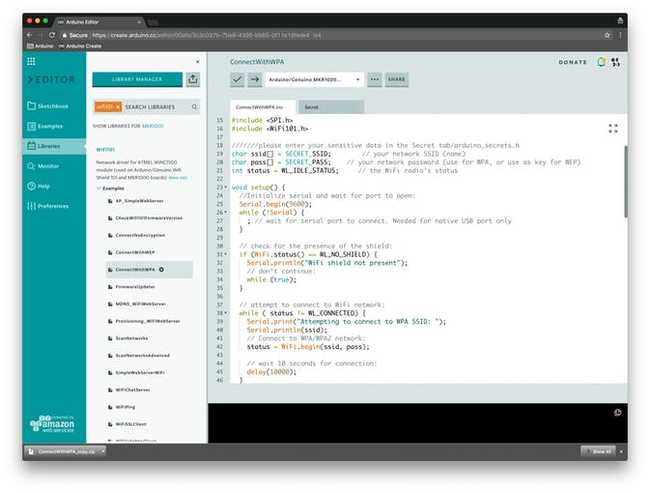This screenshot has height=493, width=650.
Task: Fold the void setup code block arrow
Action: tap(226, 187)
